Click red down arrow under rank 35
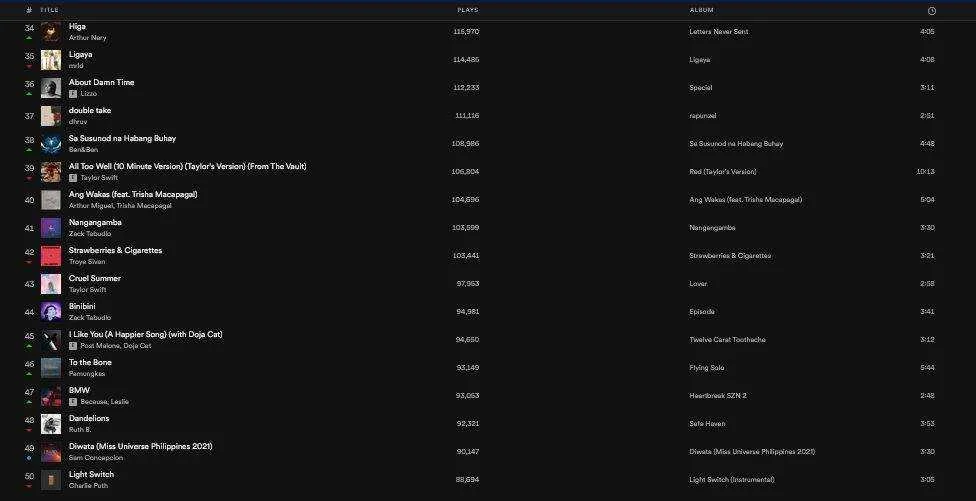Image resolution: width=976 pixels, height=501 pixels. click(x=29, y=66)
